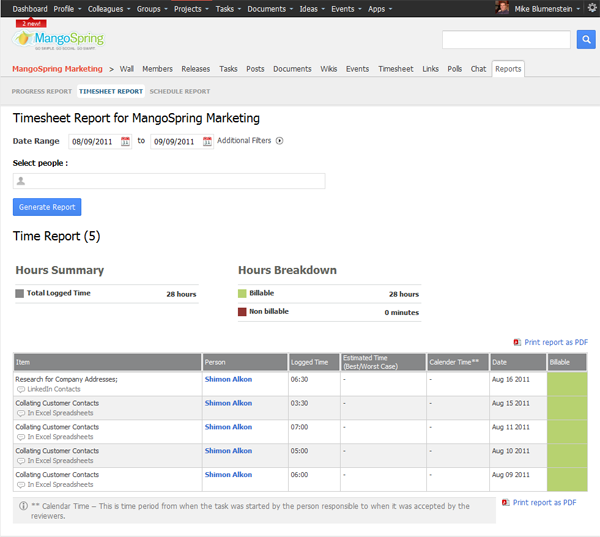Open the Colleagues dropdown menu

click(x=109, y=9)
